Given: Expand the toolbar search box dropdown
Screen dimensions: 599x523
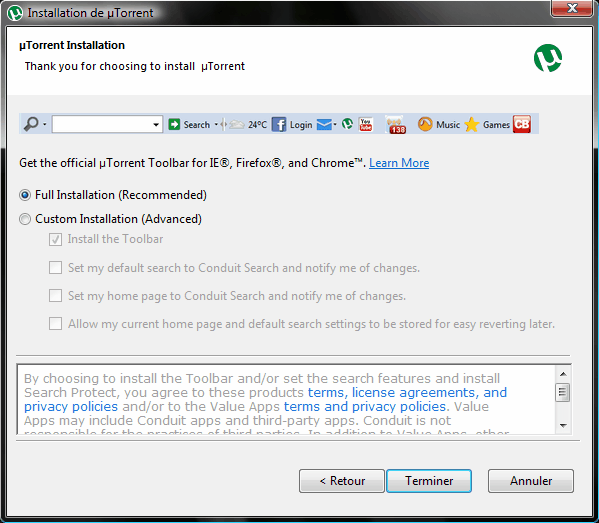Looking at the screenshot, I should 156,125.
